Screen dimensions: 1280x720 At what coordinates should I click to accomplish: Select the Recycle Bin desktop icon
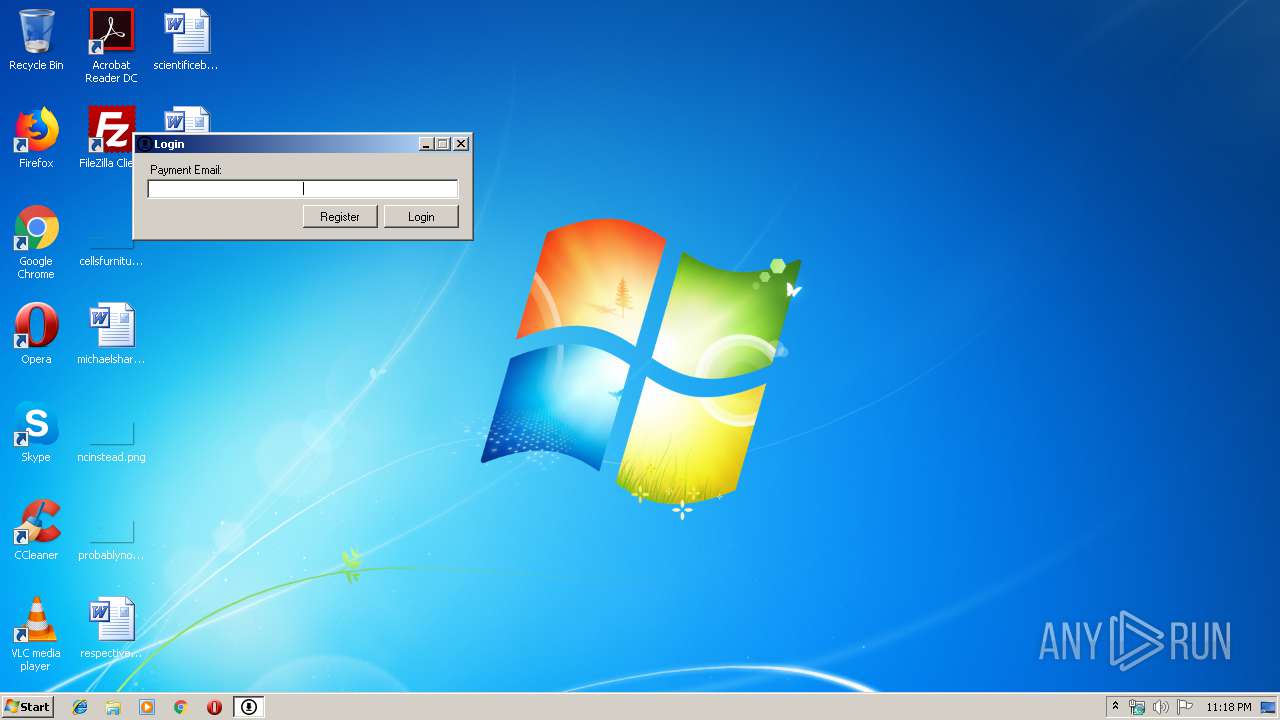coord(36,40)
